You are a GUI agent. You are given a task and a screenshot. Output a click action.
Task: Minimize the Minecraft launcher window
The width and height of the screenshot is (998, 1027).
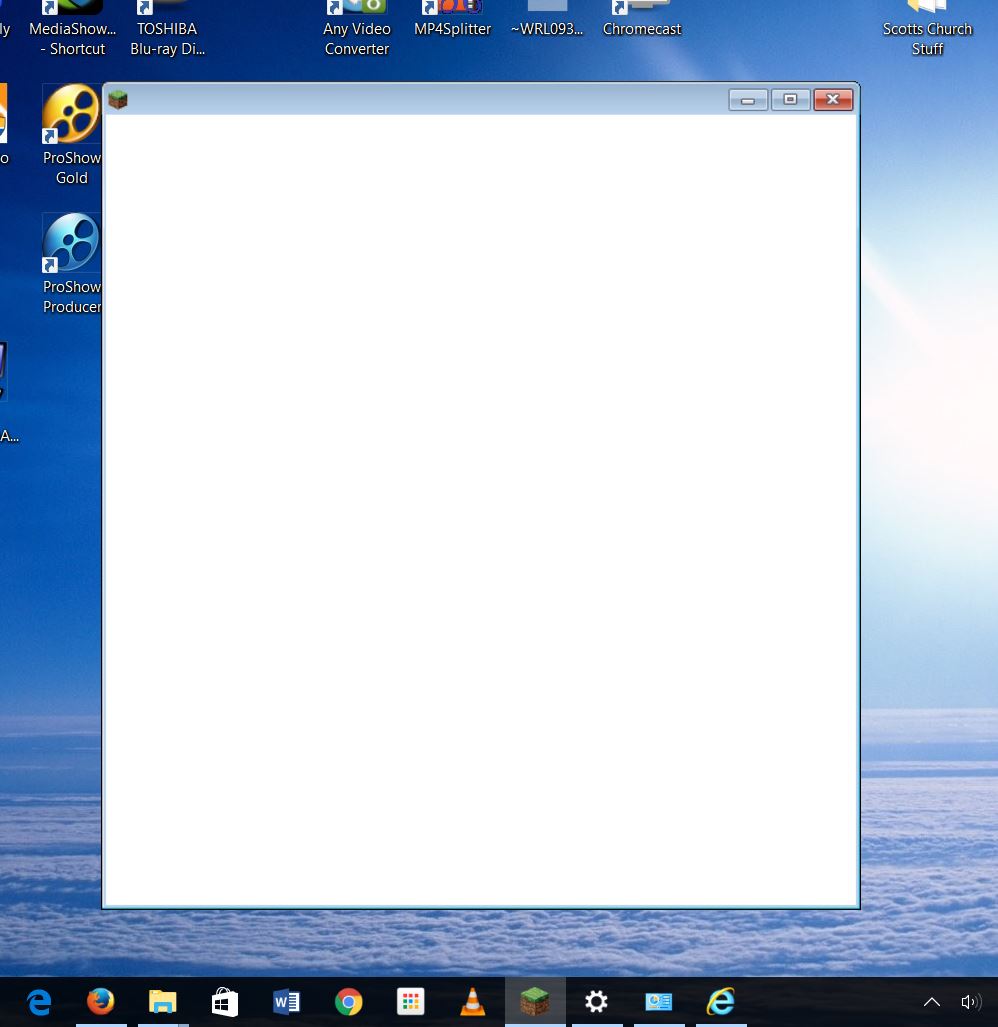tap(748, 100)
